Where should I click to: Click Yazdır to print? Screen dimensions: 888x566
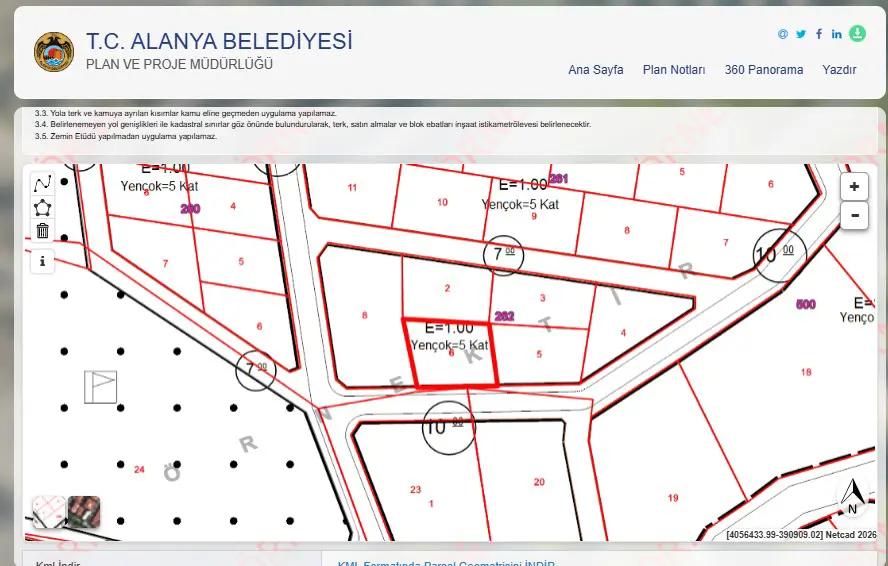pyautogui.click(x=839, y=70)
